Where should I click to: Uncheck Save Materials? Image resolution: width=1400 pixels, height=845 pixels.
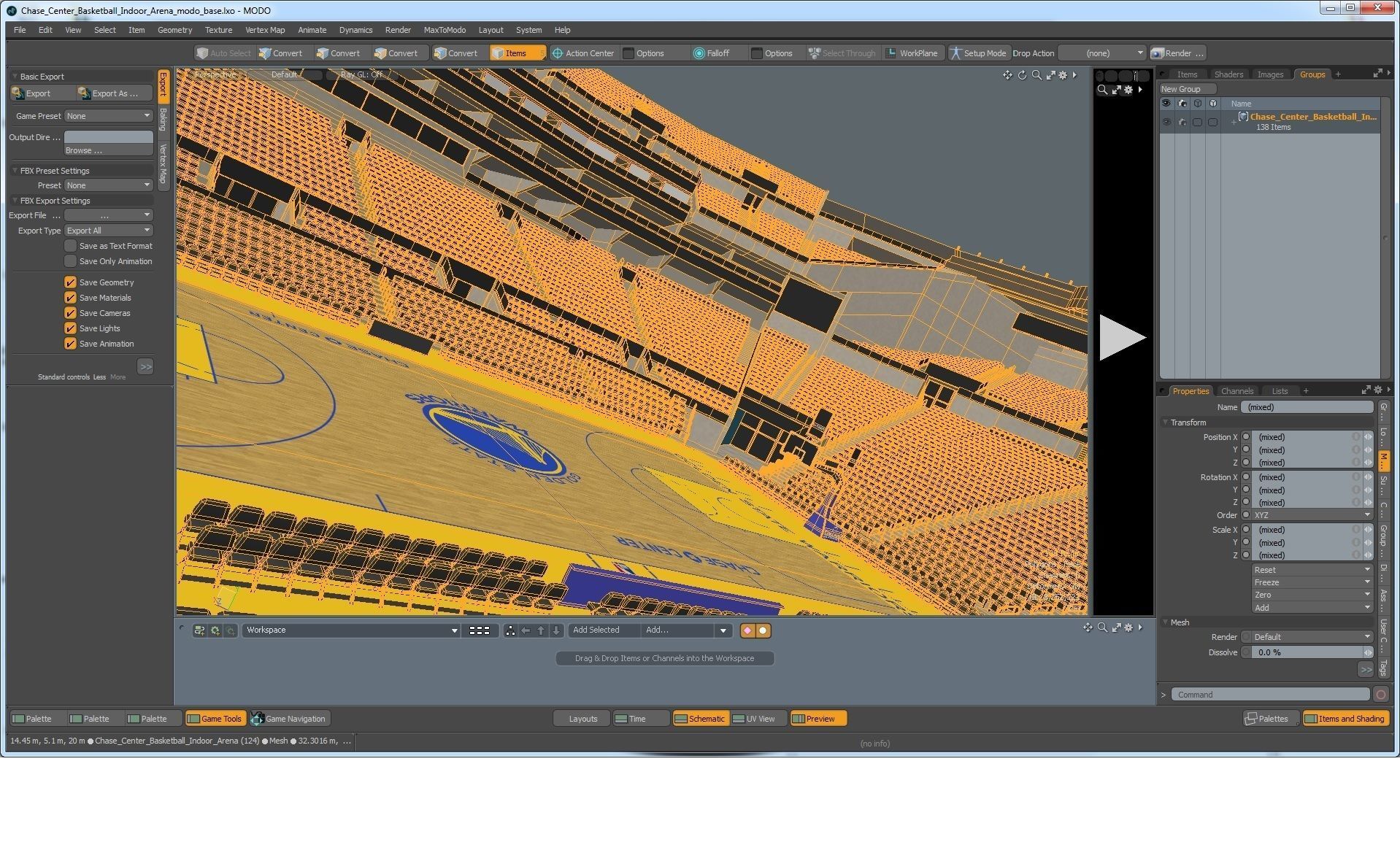point(71,298)
